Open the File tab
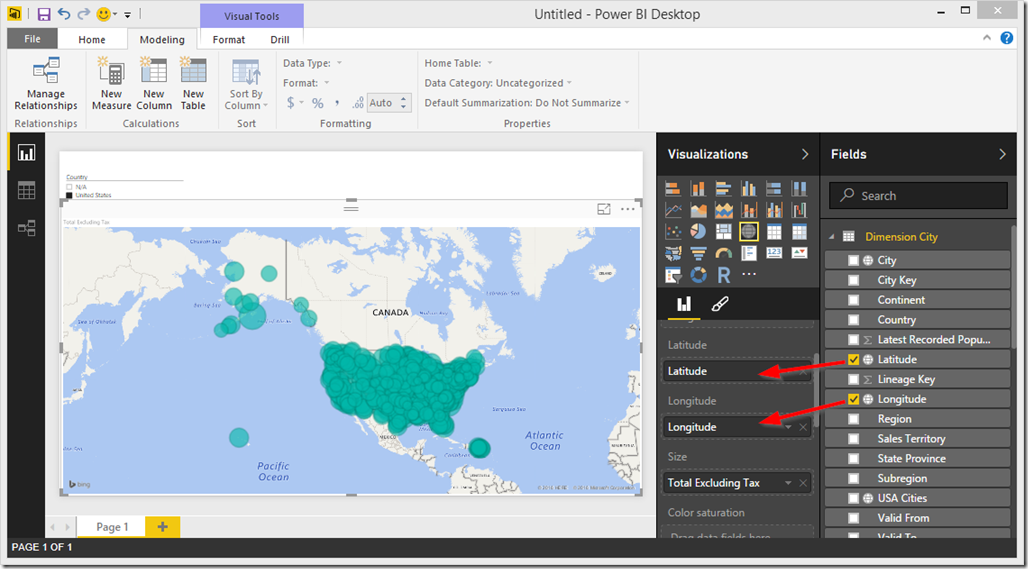This screenshot has width=1028, height=569. pyautogui.click(x=32, y=39)
